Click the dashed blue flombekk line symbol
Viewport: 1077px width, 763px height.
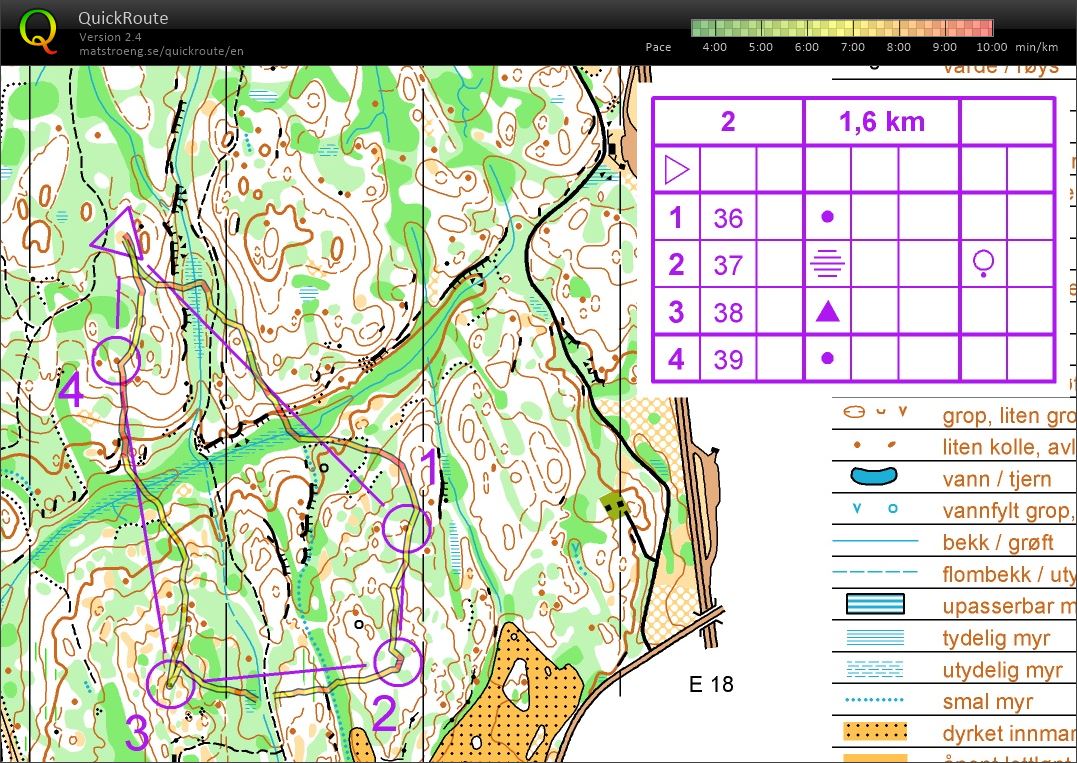pyautogui.click(x=875, y=571)
